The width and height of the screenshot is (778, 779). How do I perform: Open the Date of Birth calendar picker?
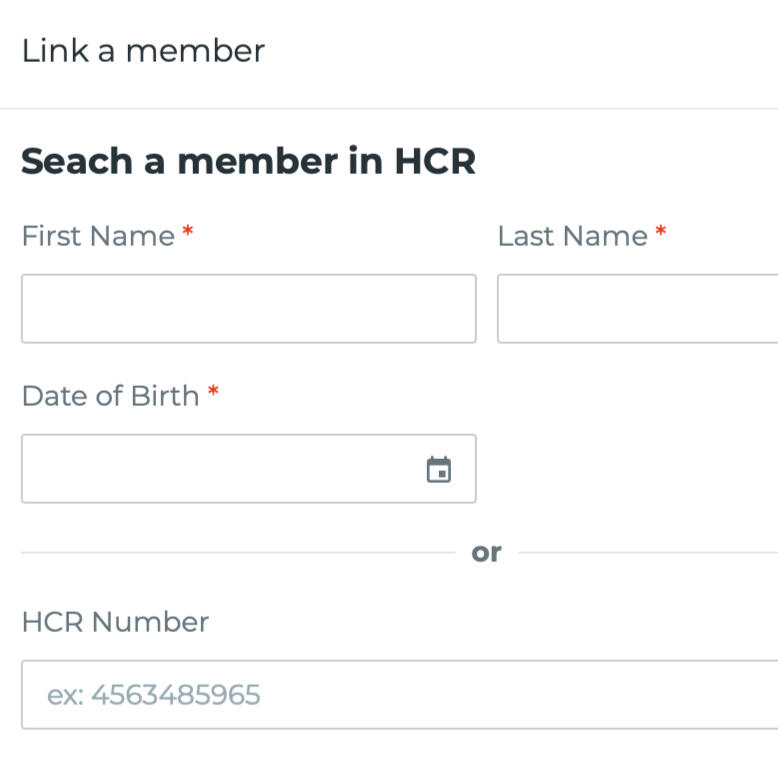pyautogui.click(x=439, y=469)
